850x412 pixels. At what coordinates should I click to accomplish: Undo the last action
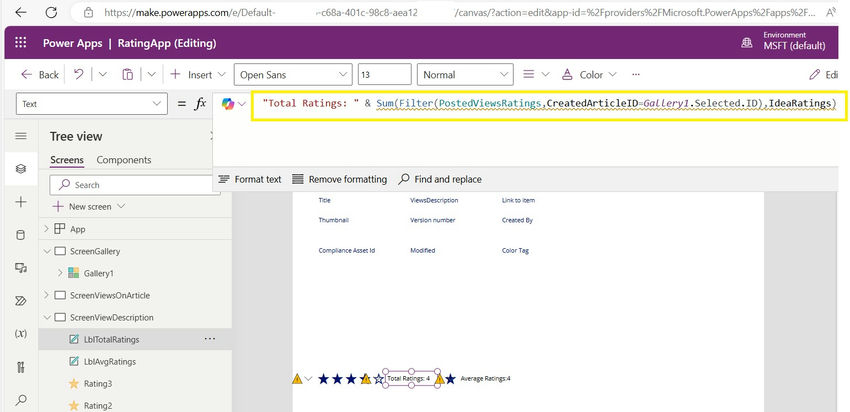coord(79,74)
